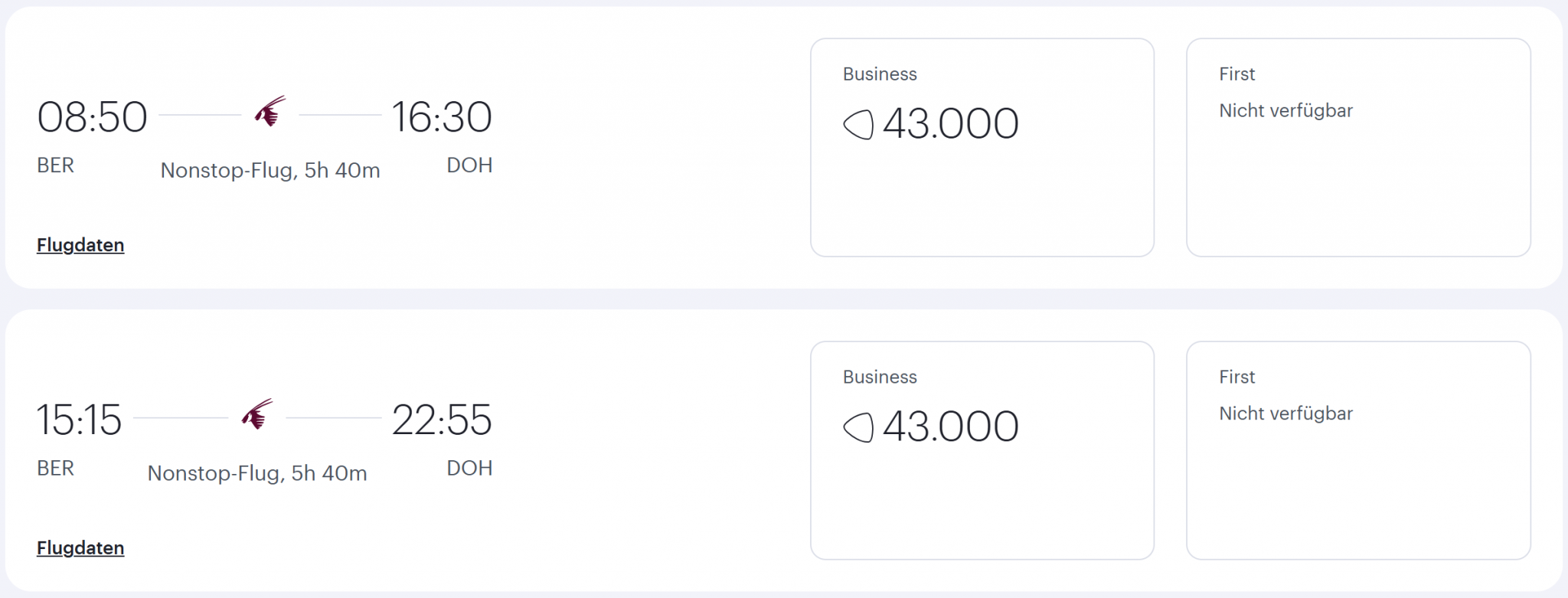Open Flugdaten for the 08:50 flight
Image resolution: width=1568 pixels, height=598 pixels.
tap(80, 245)
